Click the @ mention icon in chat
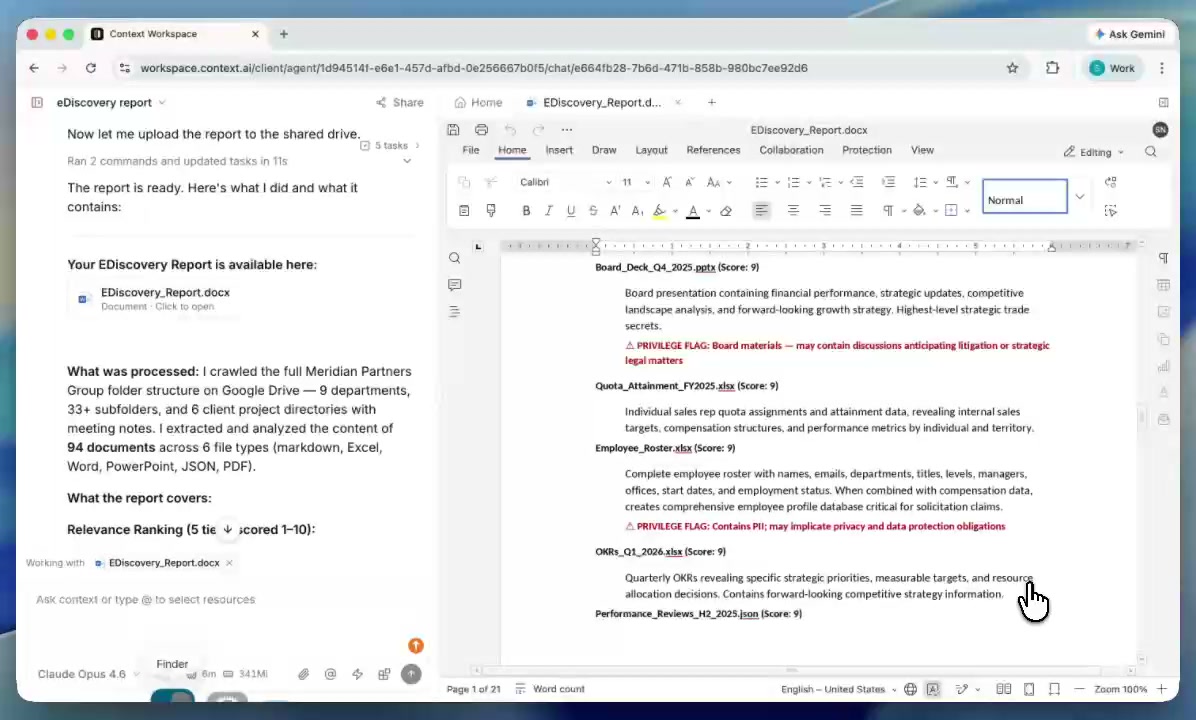This screenshot has width=1196, height=720. 330,674
